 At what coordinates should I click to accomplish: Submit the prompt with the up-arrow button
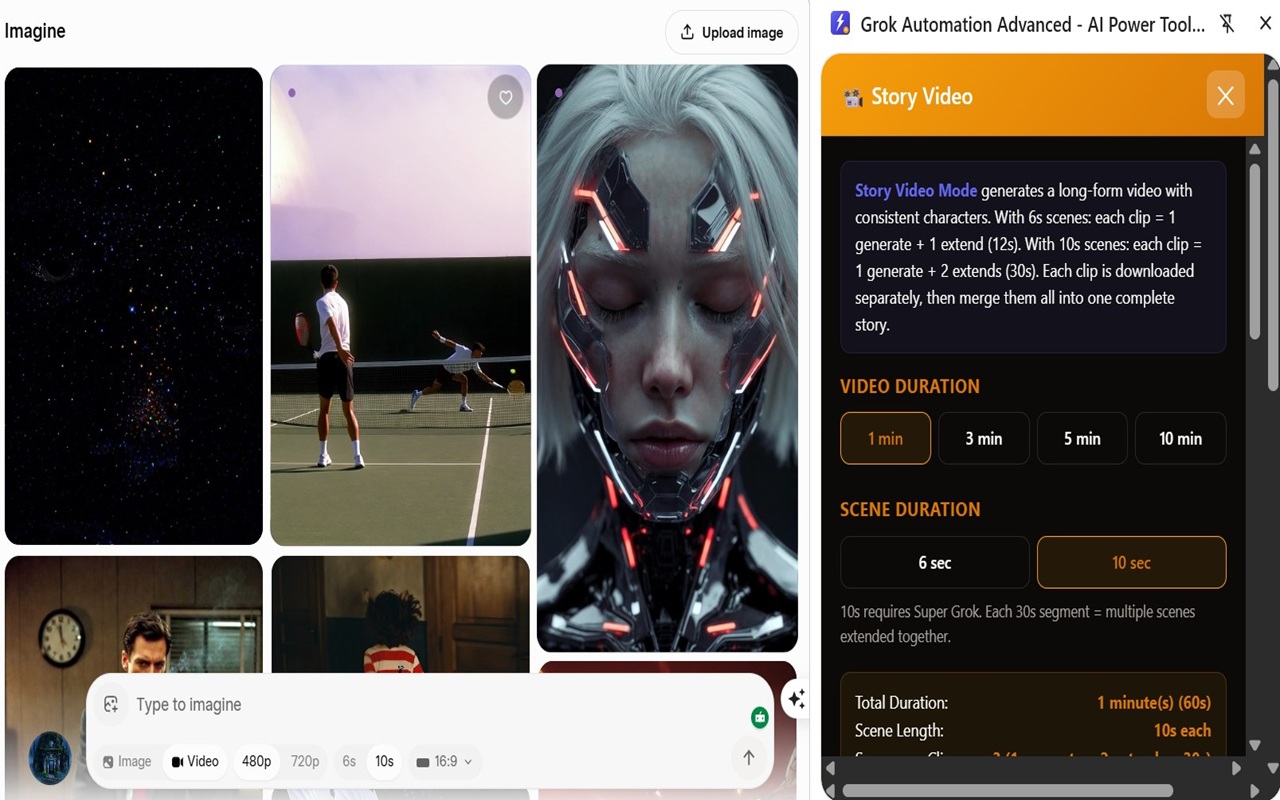tap(748, 758)
